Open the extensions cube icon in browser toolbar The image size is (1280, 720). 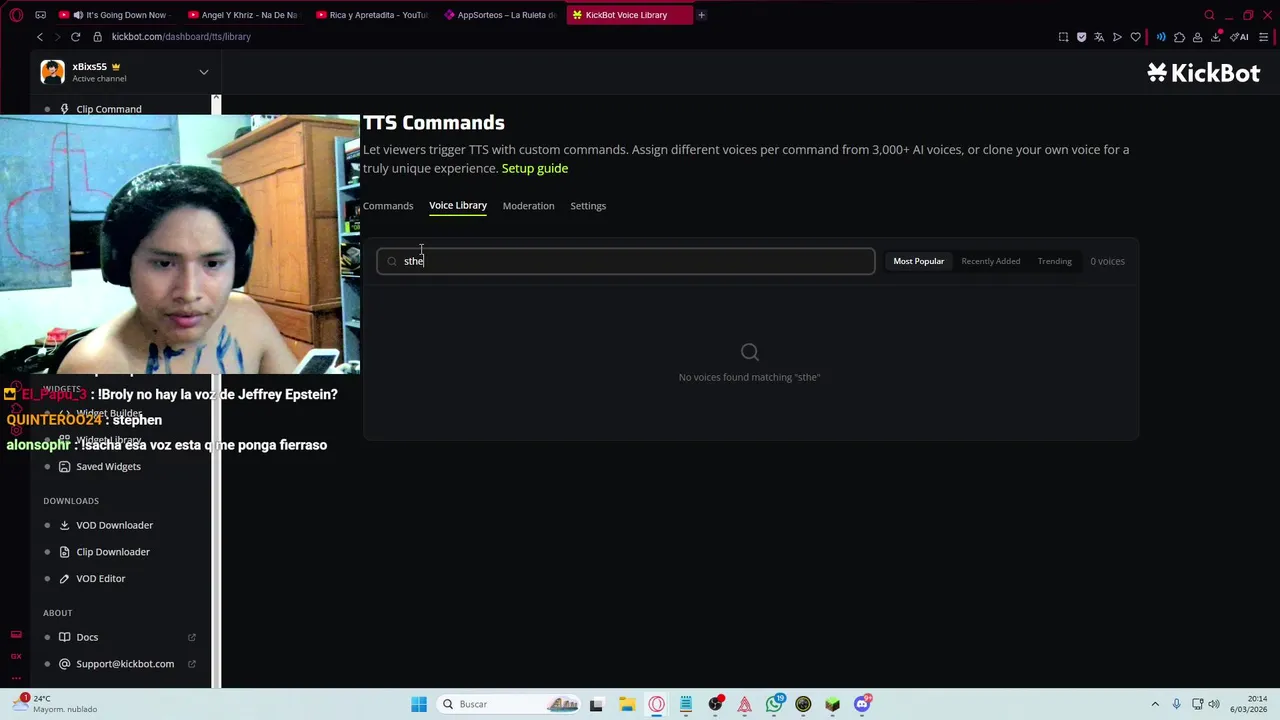pos(1179,37)
